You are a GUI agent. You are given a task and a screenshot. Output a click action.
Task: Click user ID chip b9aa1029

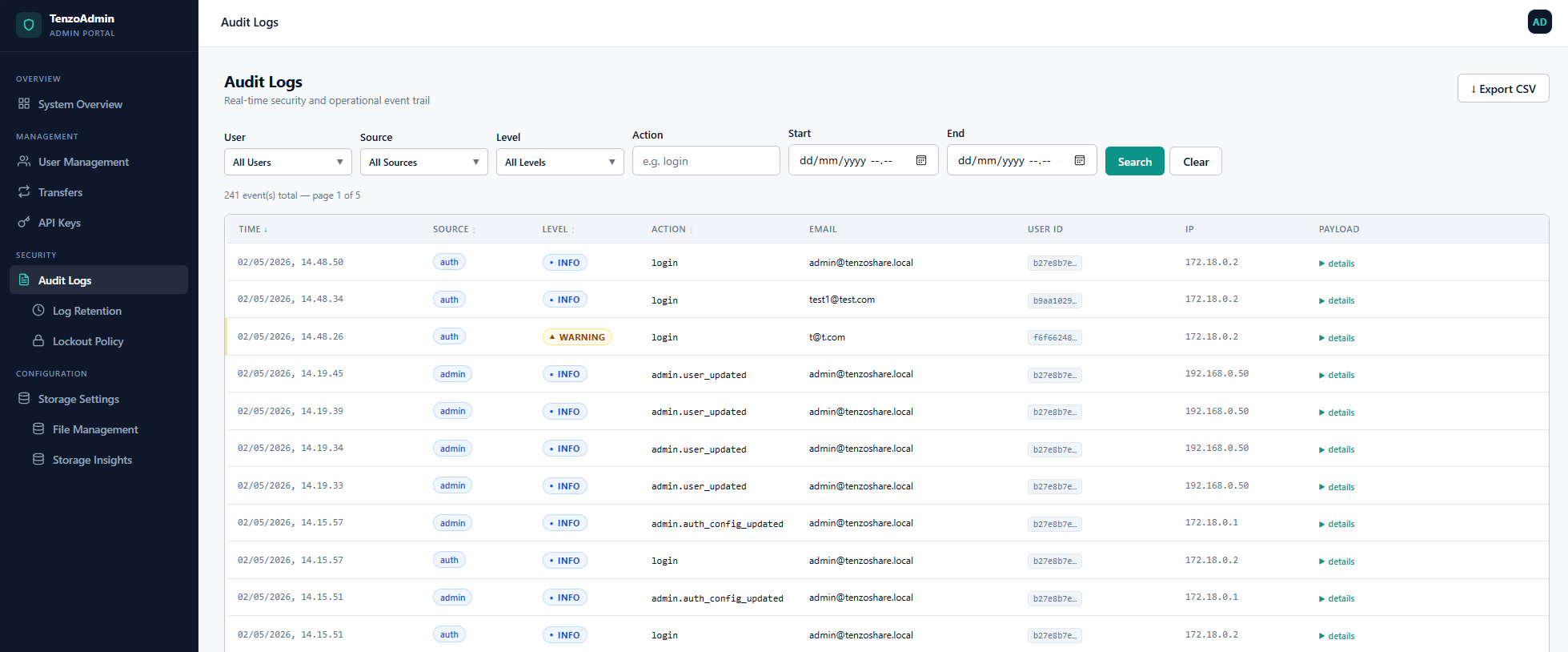(x=1055, y=300)
